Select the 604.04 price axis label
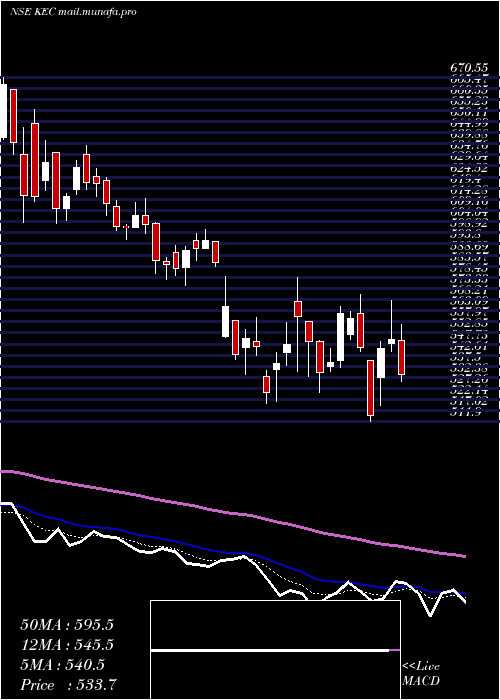The image size is (500, 700). tap(469, 213)
